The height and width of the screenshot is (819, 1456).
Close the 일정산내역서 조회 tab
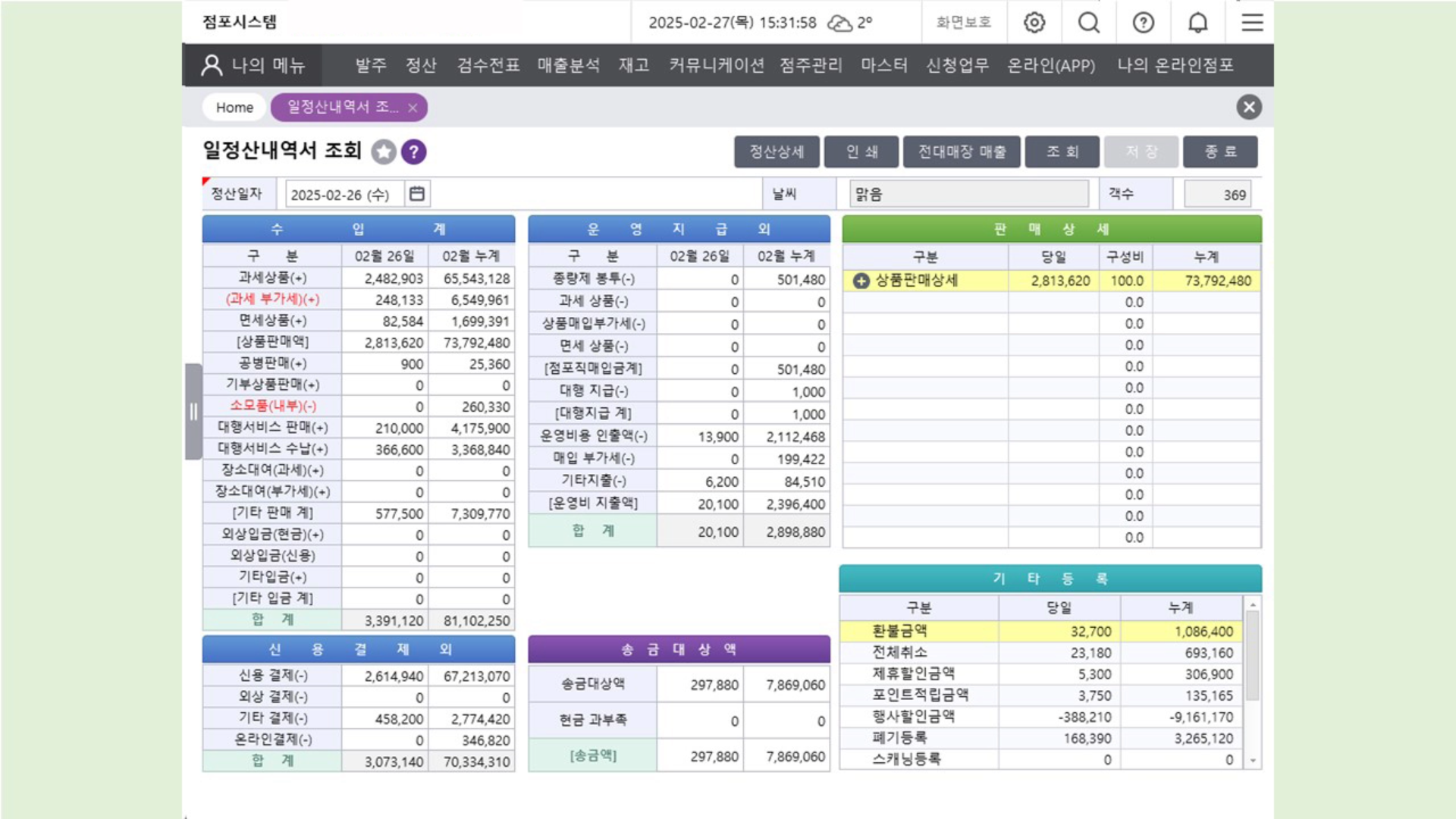[413, 108]
